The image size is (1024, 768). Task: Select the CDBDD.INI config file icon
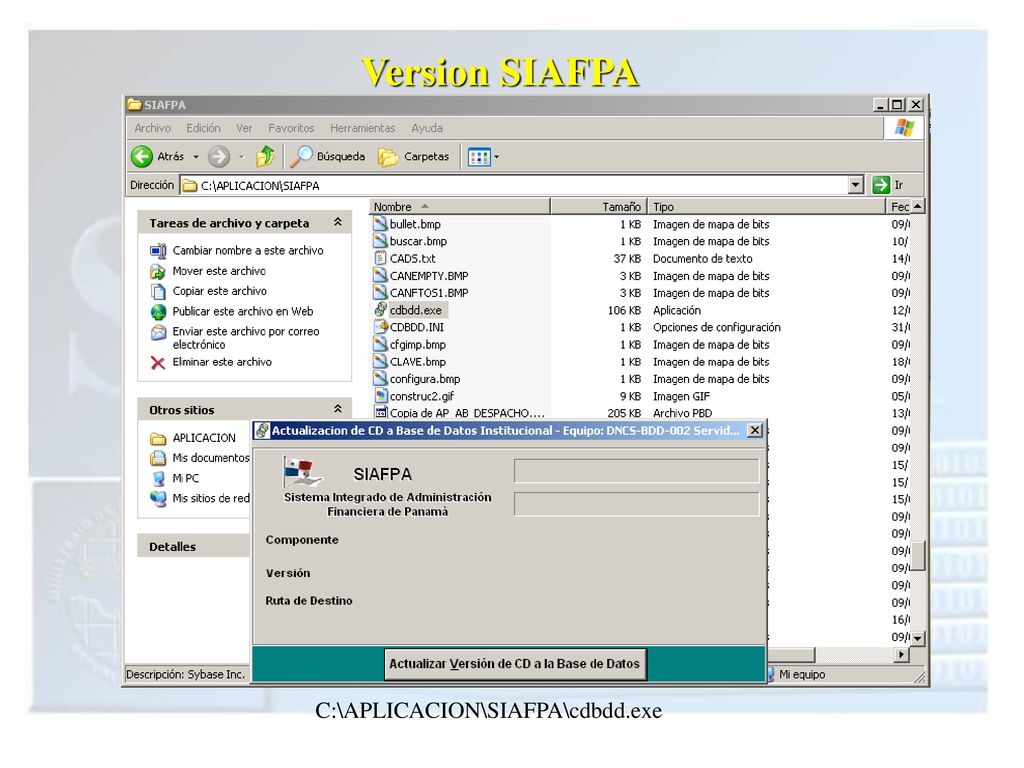380,327
